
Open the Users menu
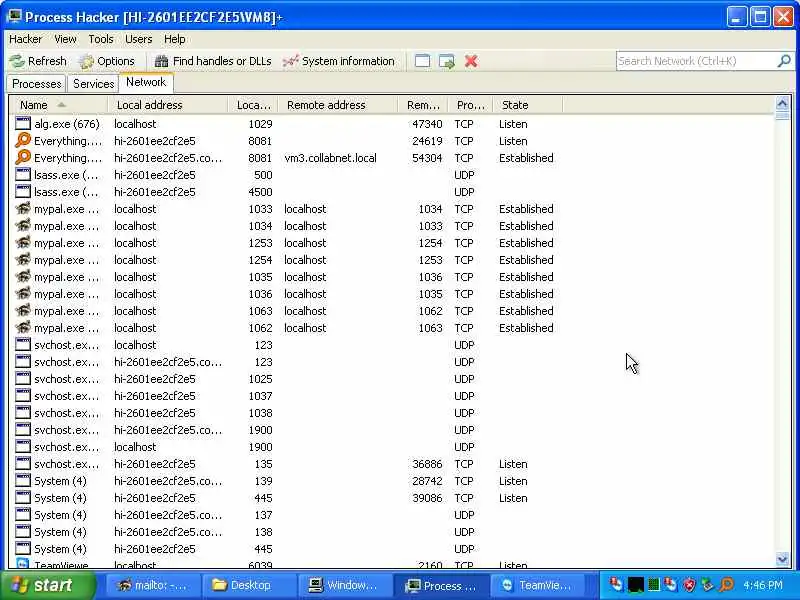tap(138, 39)
